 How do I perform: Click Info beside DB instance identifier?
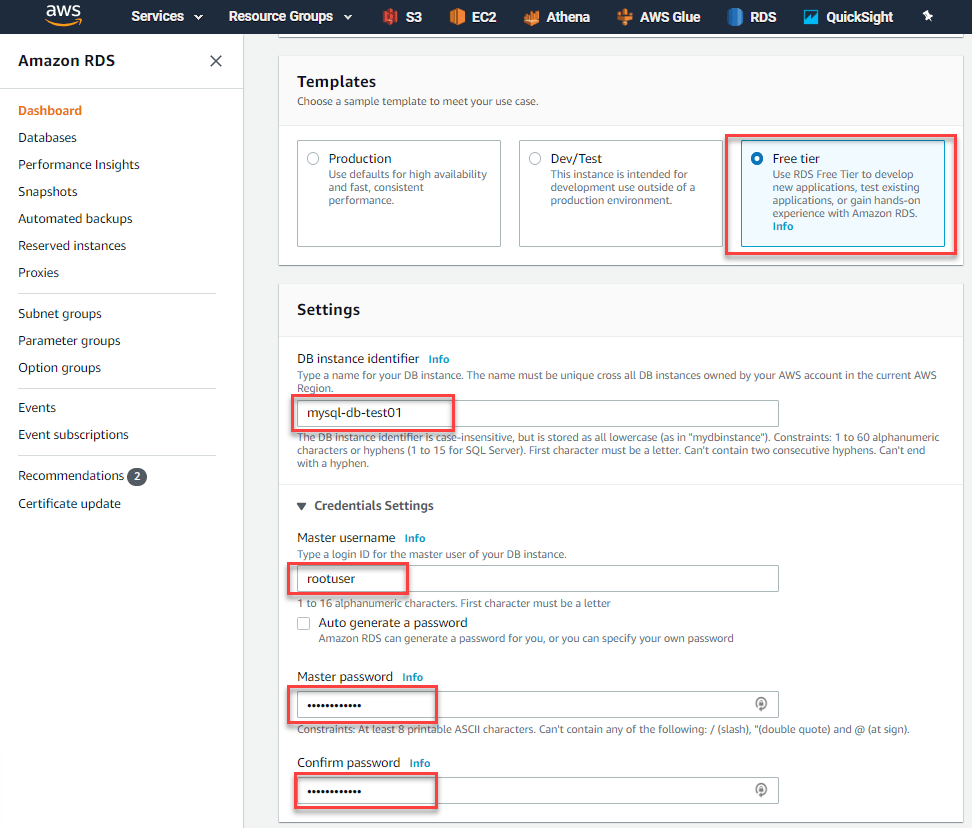(438, 359)
